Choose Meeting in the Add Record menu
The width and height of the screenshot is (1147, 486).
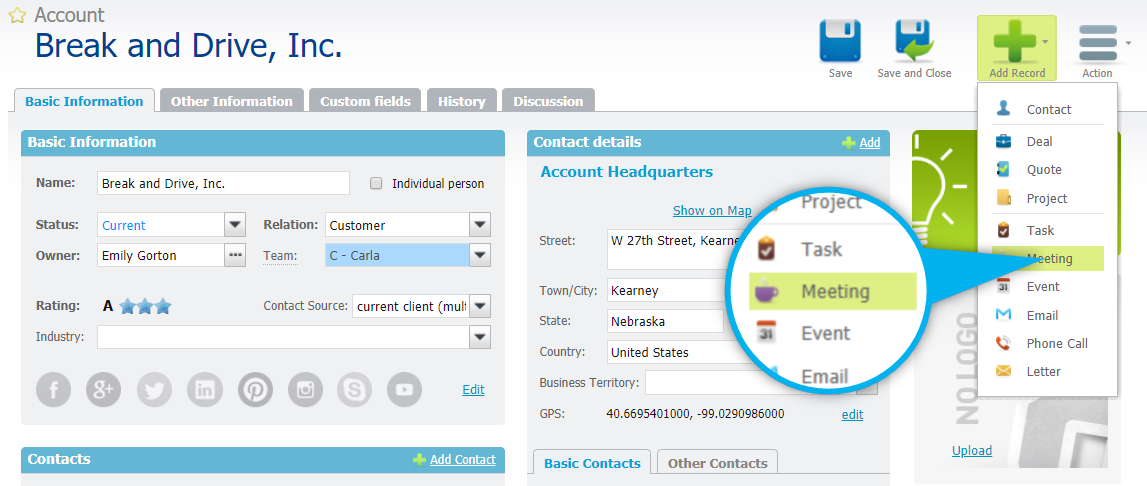tap(1048, 258)
